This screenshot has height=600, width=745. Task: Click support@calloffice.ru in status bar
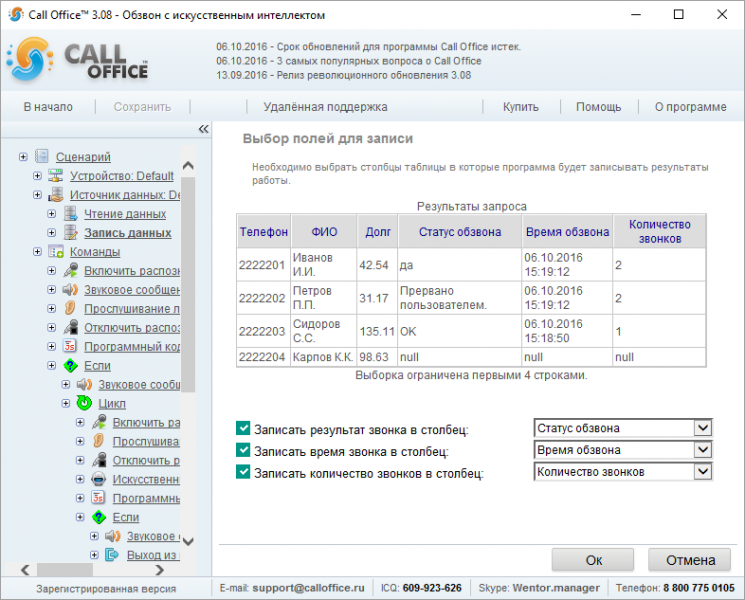coord(308,588)
